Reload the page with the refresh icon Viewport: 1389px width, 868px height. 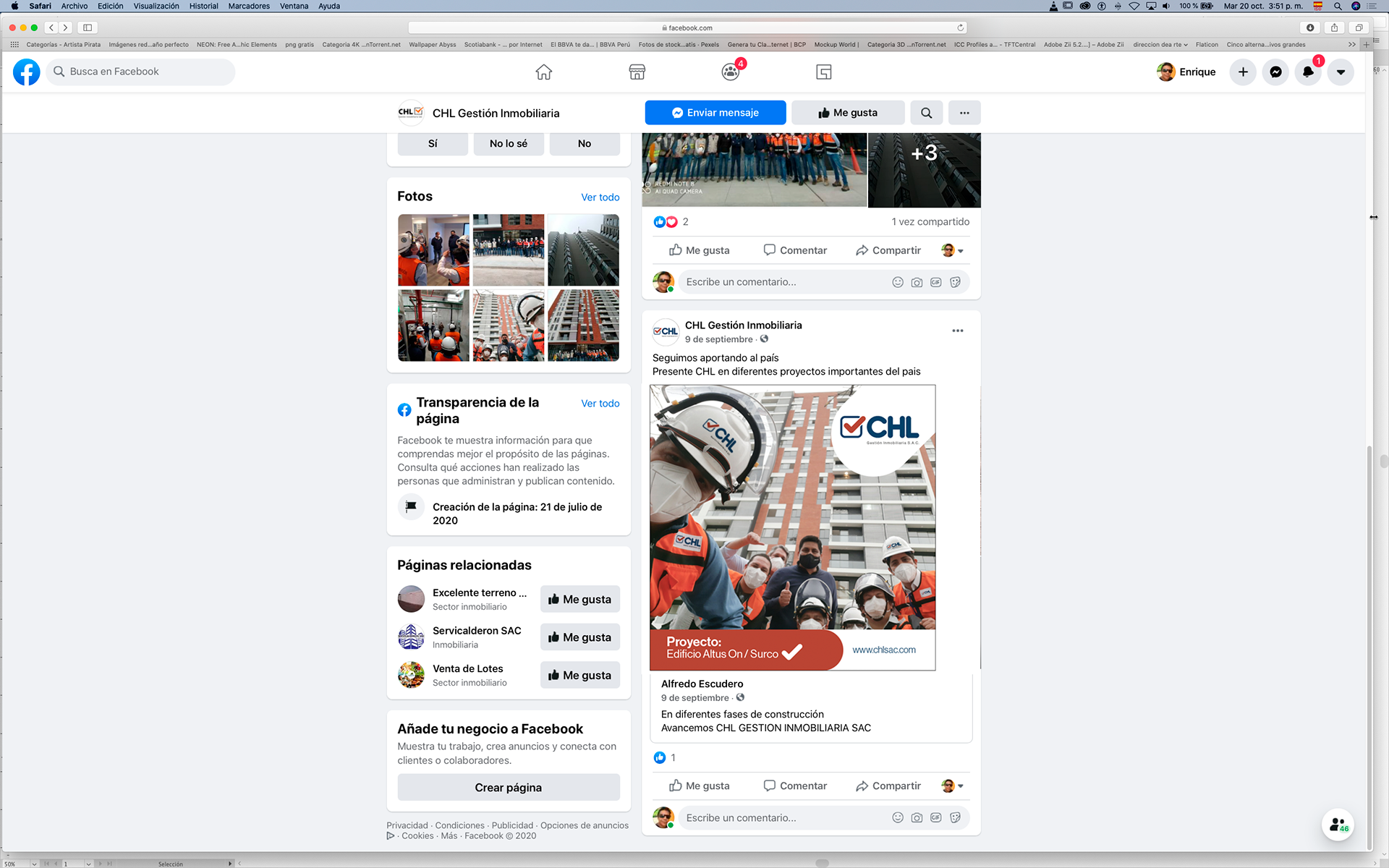[960, 27]
